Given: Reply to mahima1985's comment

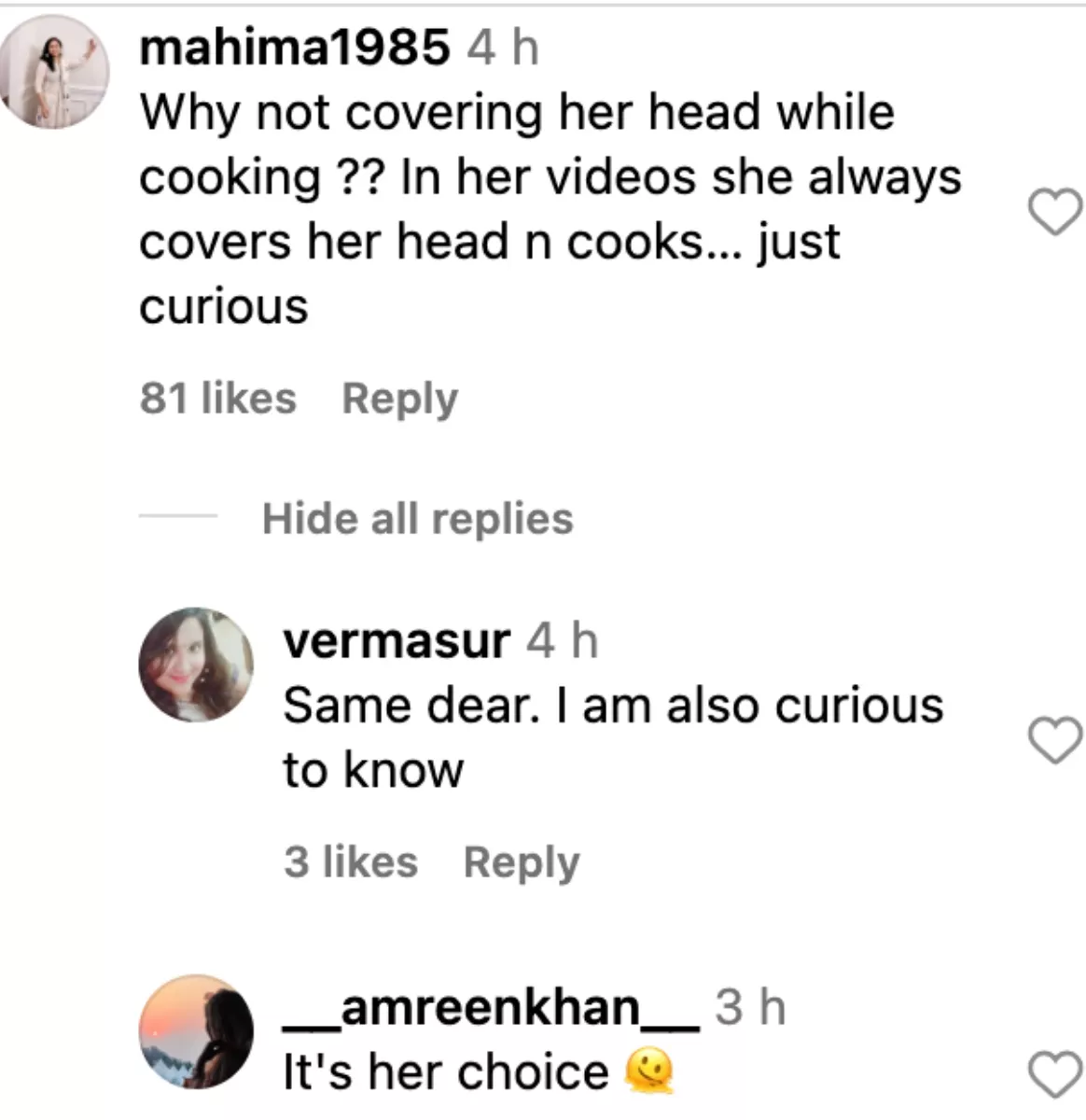Looking at the screenshot, I should coord(399,399).
